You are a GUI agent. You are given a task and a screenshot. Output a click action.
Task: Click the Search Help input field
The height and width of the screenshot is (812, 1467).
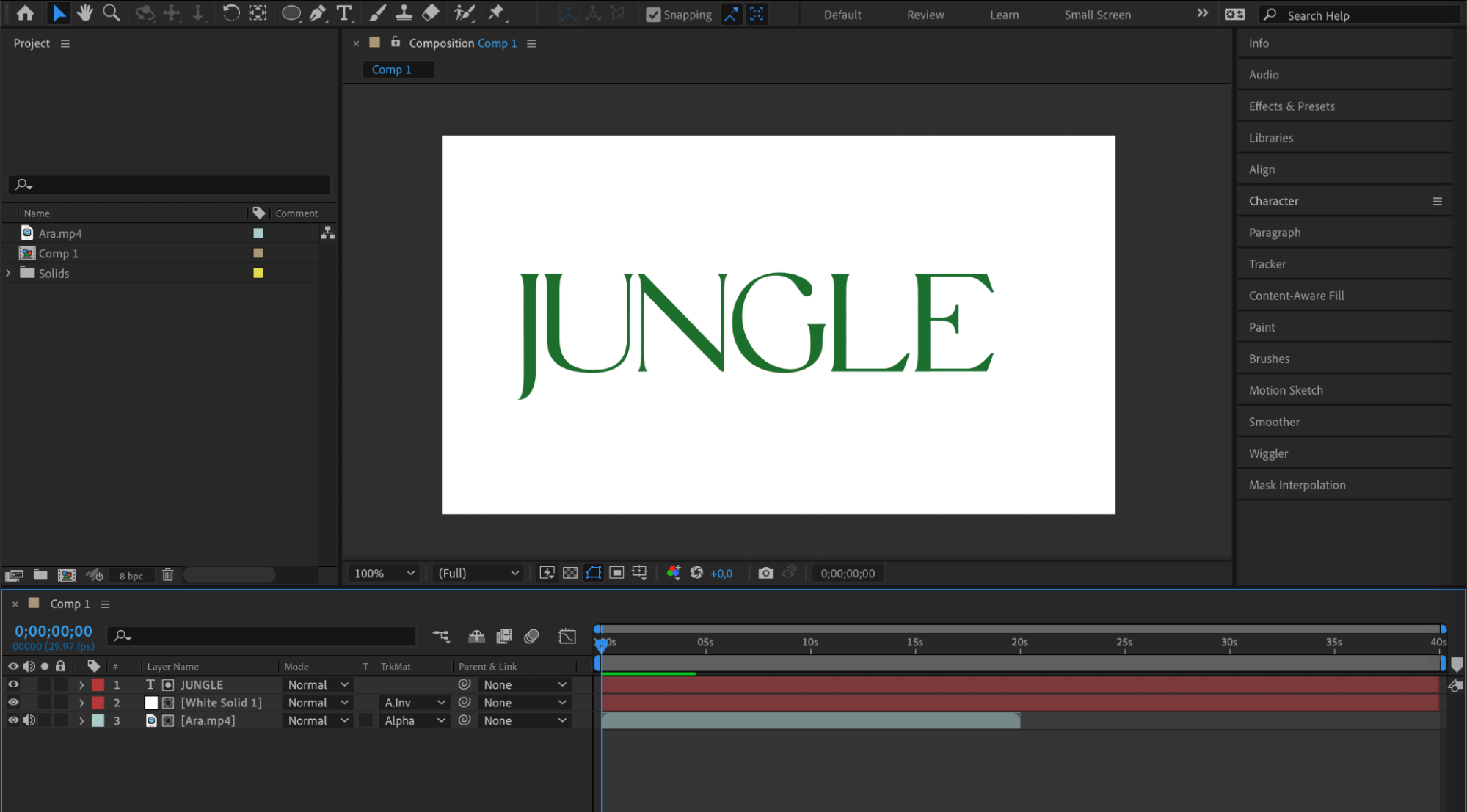pos(1365,15)
